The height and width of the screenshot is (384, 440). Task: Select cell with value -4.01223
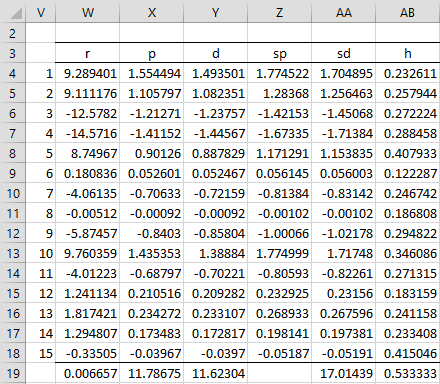tap(88, 273)
